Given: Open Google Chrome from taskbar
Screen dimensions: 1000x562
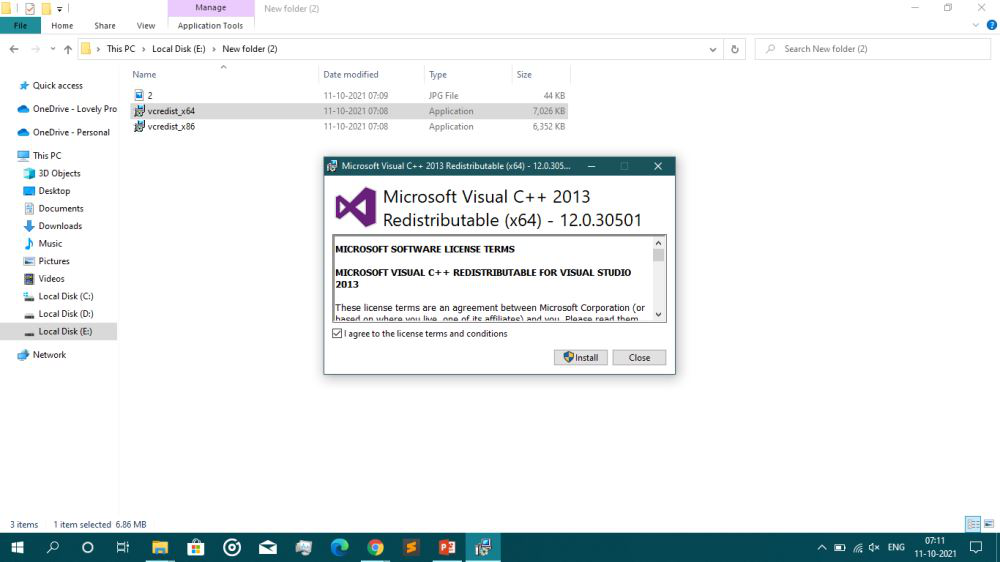Looking at the screenshot, I should point(376,547).
